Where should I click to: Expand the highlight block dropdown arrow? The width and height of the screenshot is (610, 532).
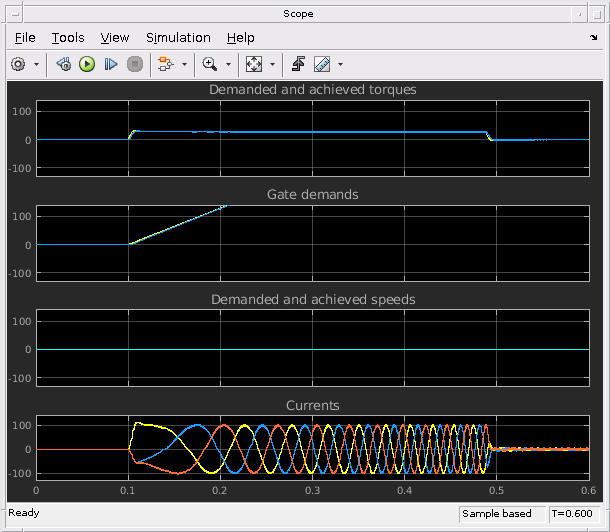(x=182, y=64)
